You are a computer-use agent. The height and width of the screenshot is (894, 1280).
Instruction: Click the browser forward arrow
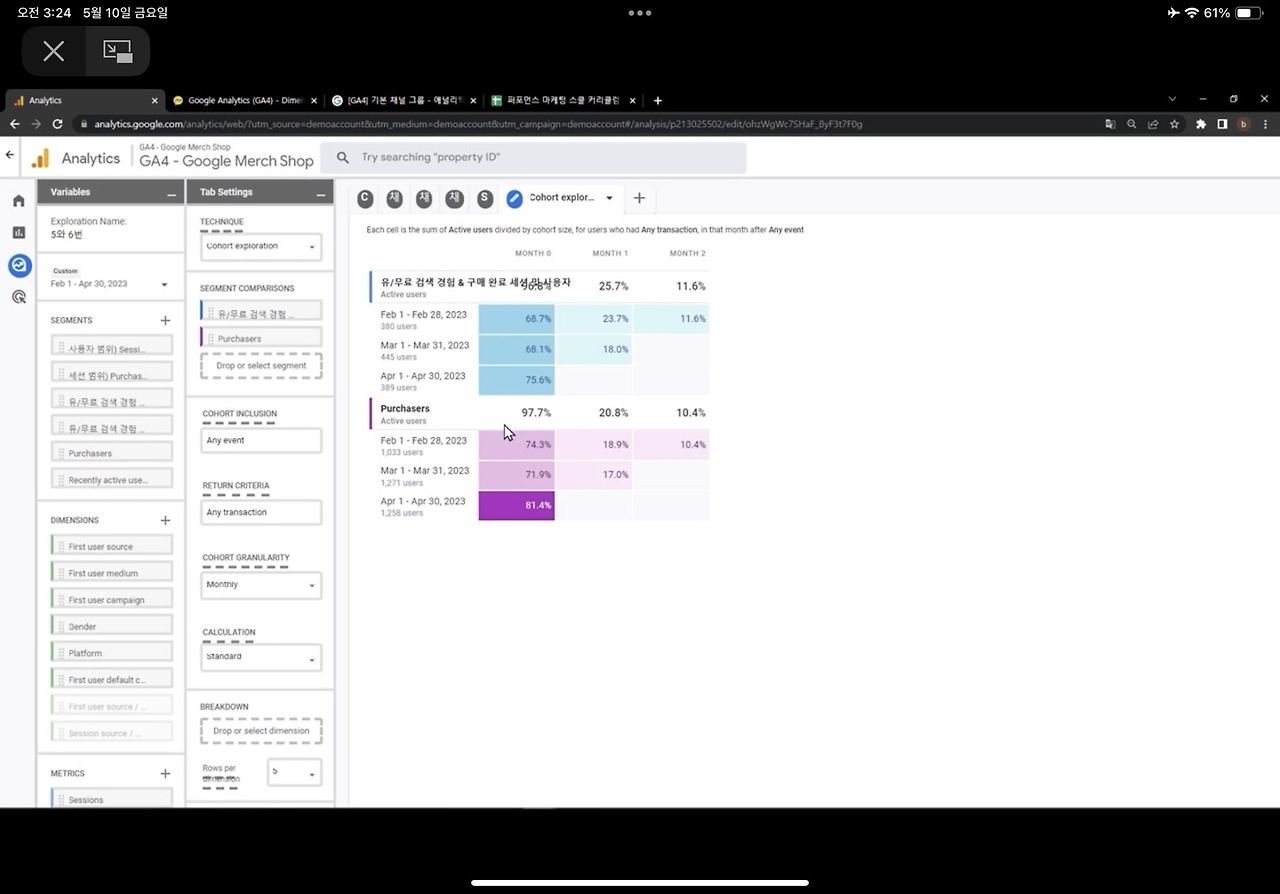tap(36, 124)
